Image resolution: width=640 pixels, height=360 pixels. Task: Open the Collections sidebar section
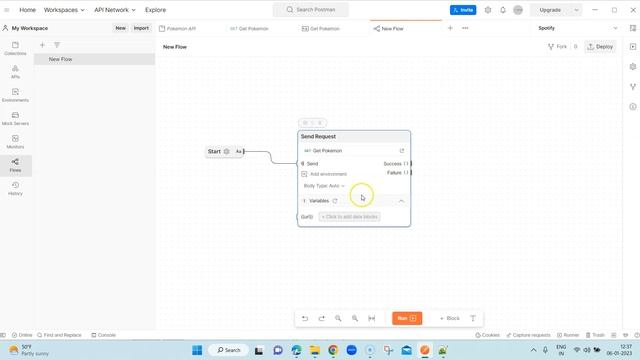(16, 49)
